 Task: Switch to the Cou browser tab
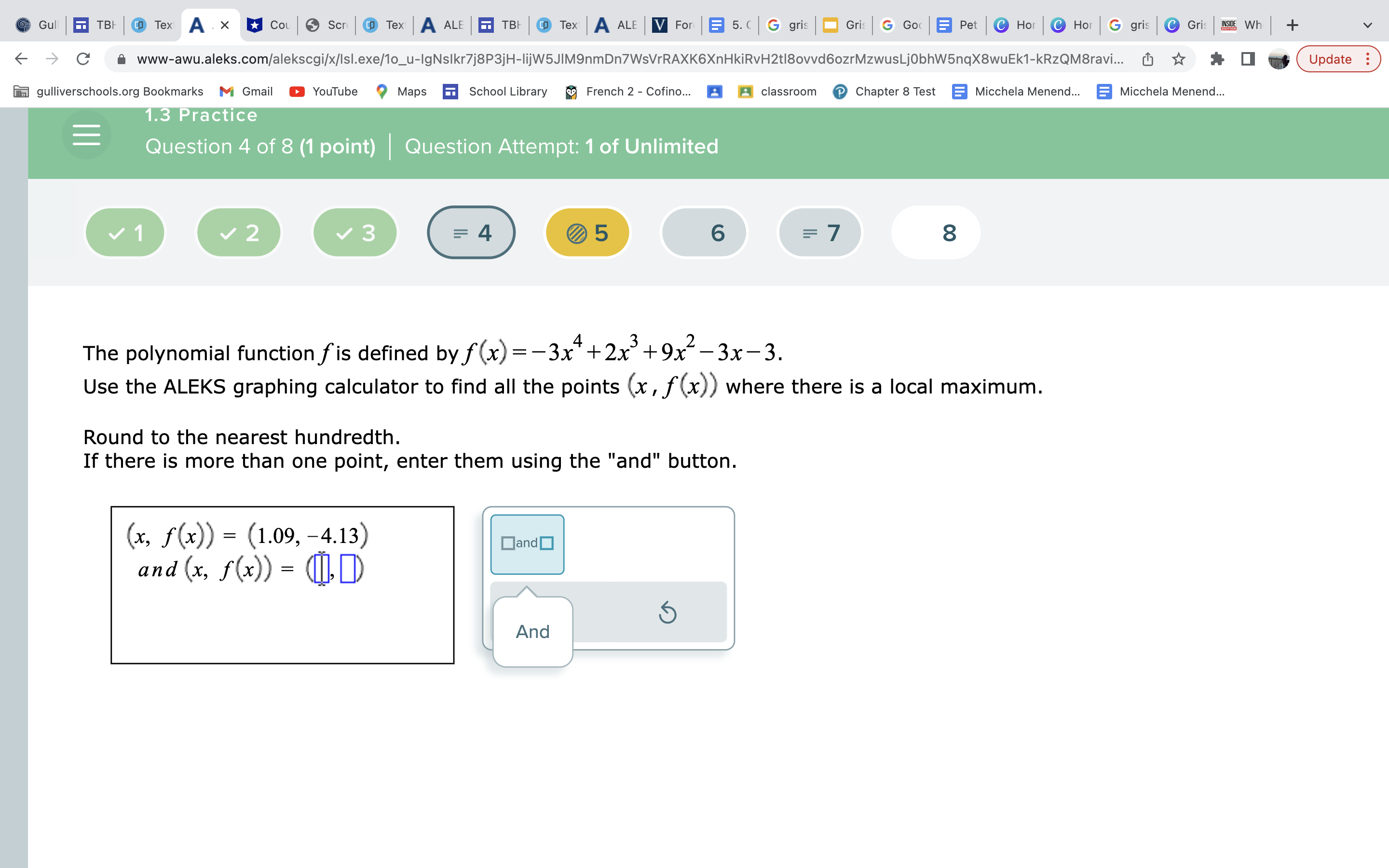coord(268,25)
